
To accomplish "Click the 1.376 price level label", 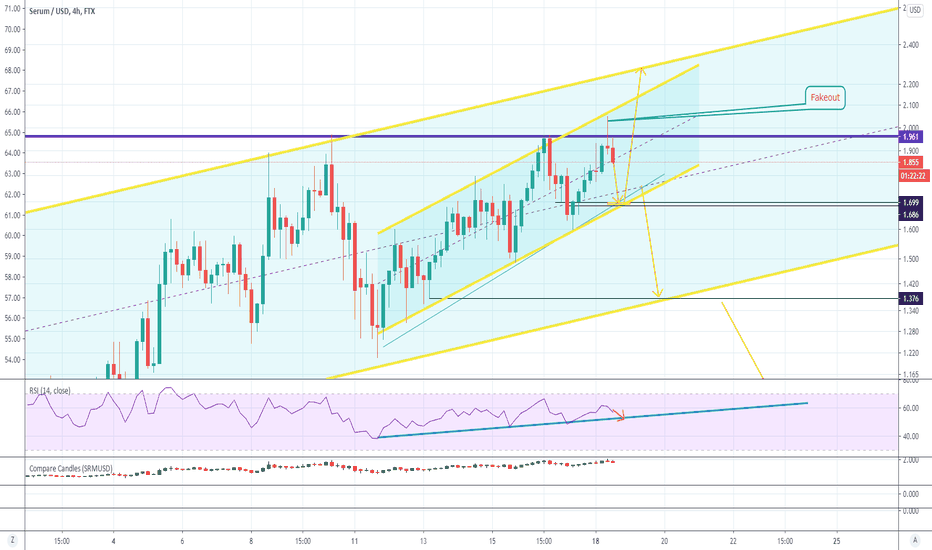I will coord(911,298).
